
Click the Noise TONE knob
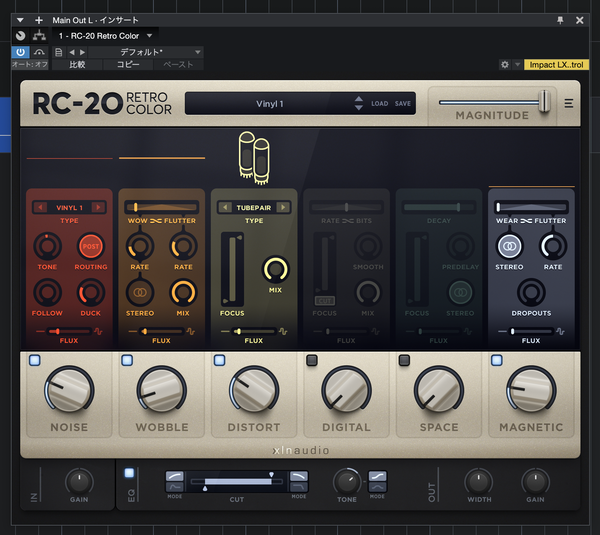tap(47, 246)
